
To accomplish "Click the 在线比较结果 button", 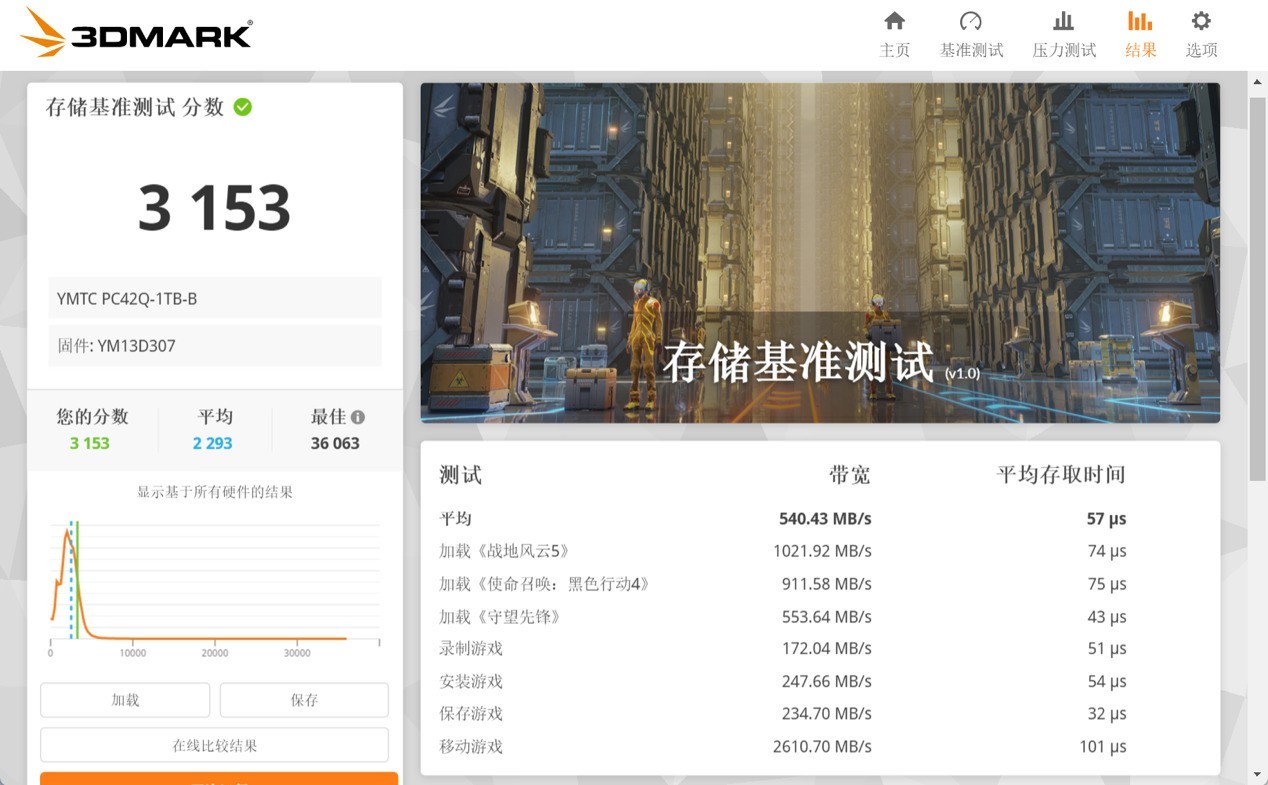I will [x=214, y=745].
